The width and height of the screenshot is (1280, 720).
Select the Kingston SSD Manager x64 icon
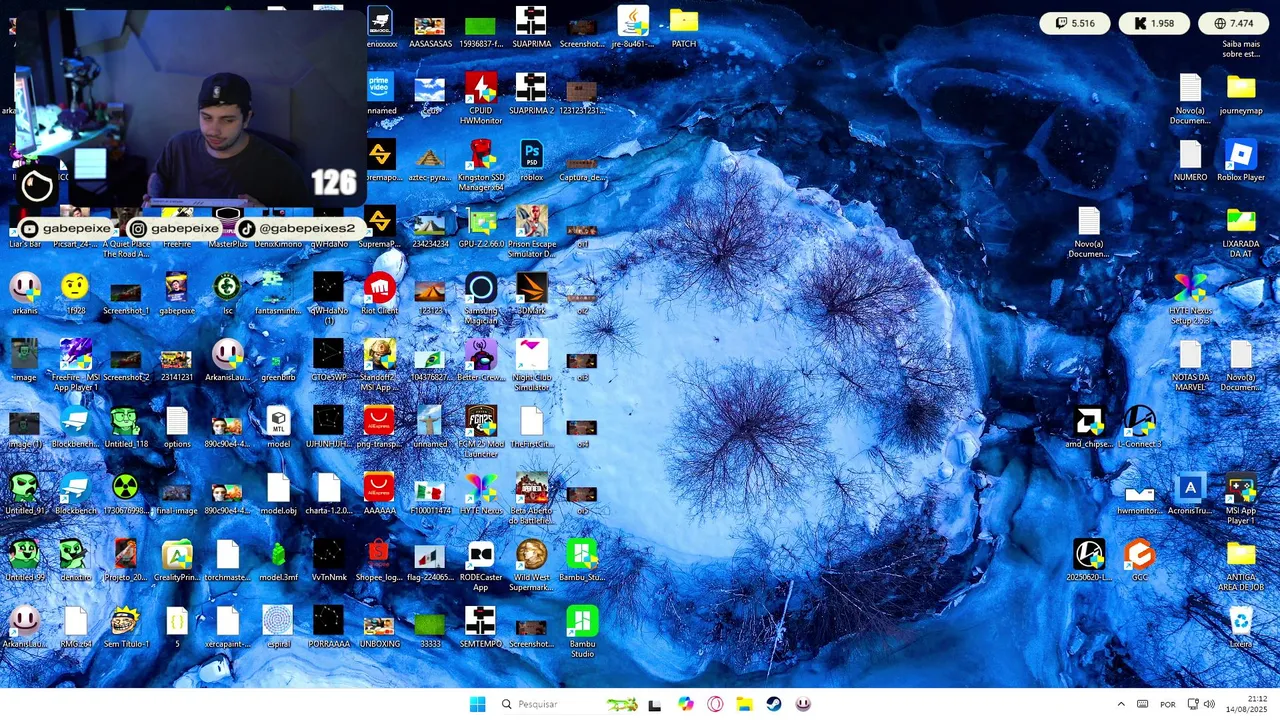(480, 165)
